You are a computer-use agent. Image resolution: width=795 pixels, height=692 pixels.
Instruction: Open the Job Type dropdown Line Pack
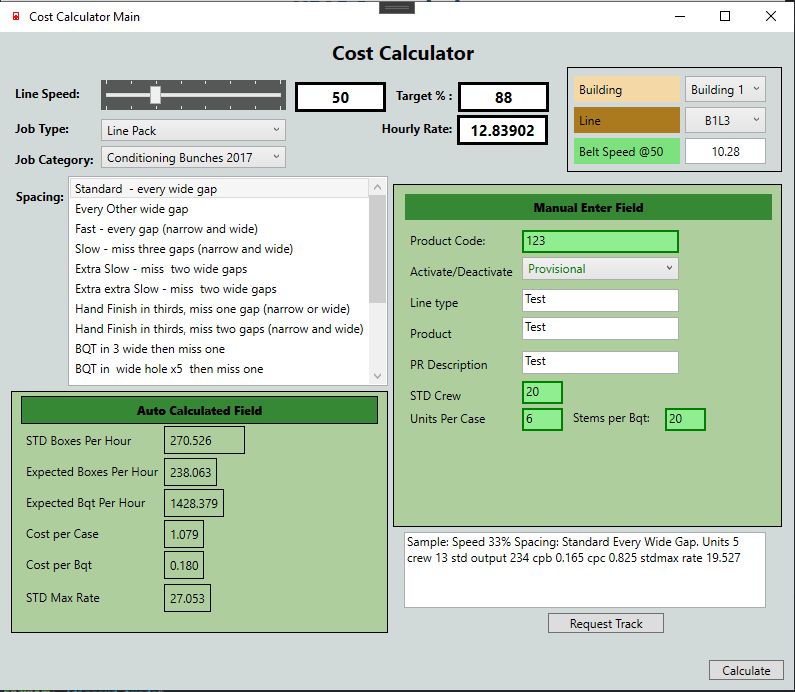click(193, 130)
